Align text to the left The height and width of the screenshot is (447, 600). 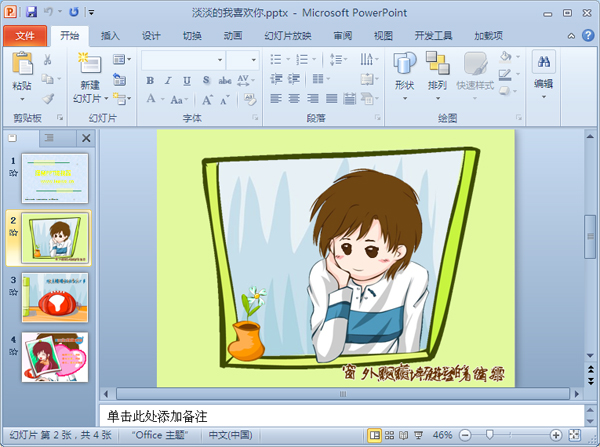276,99
